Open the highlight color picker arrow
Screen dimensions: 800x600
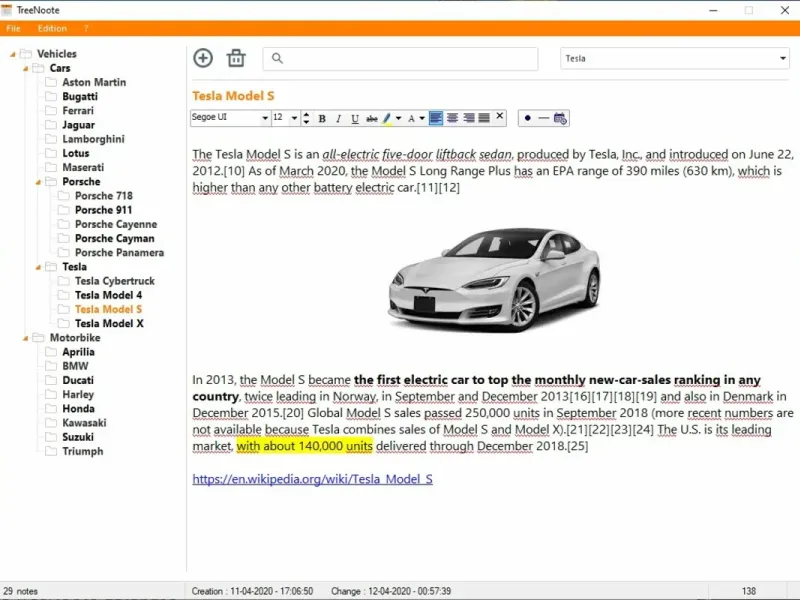pyautogui.click(x=399, y=118)
